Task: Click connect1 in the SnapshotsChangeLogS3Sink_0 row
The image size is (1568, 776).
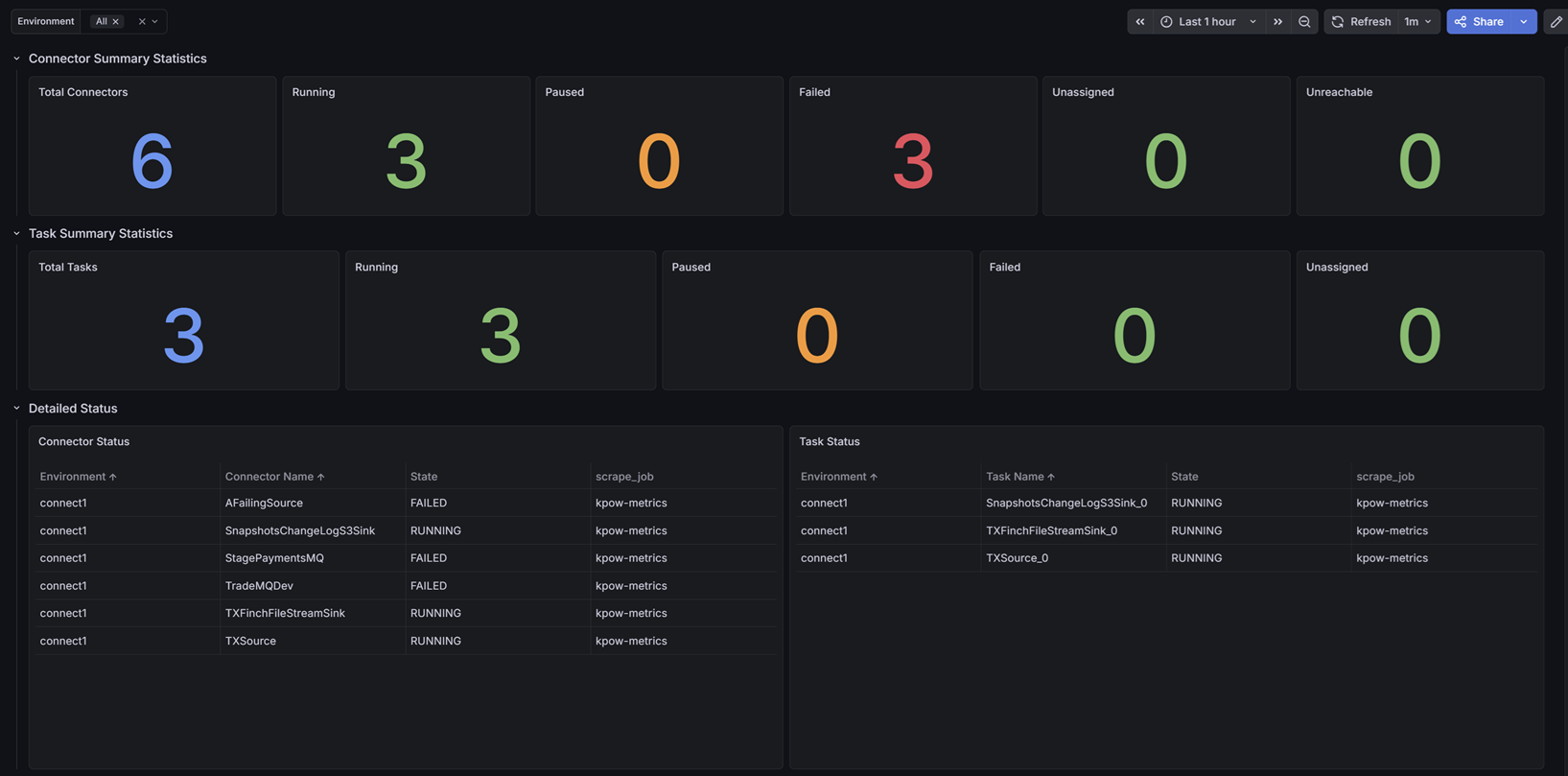Action: point(824,503)
